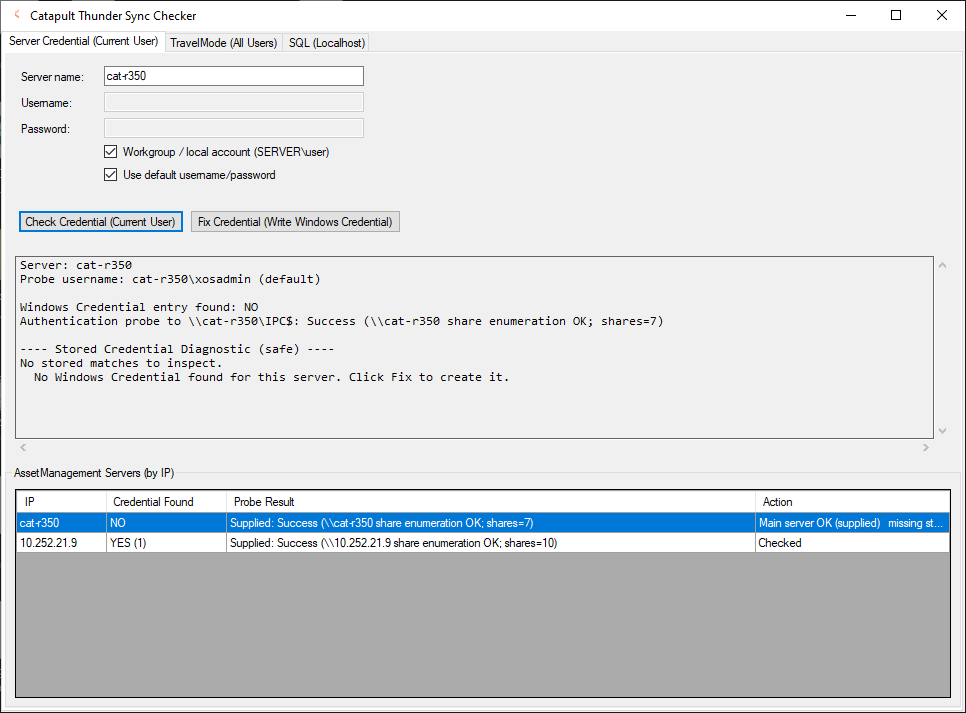The image size is (966, 713).
Task: Click the 'Probe username' log line
Action: pos(170,279)
